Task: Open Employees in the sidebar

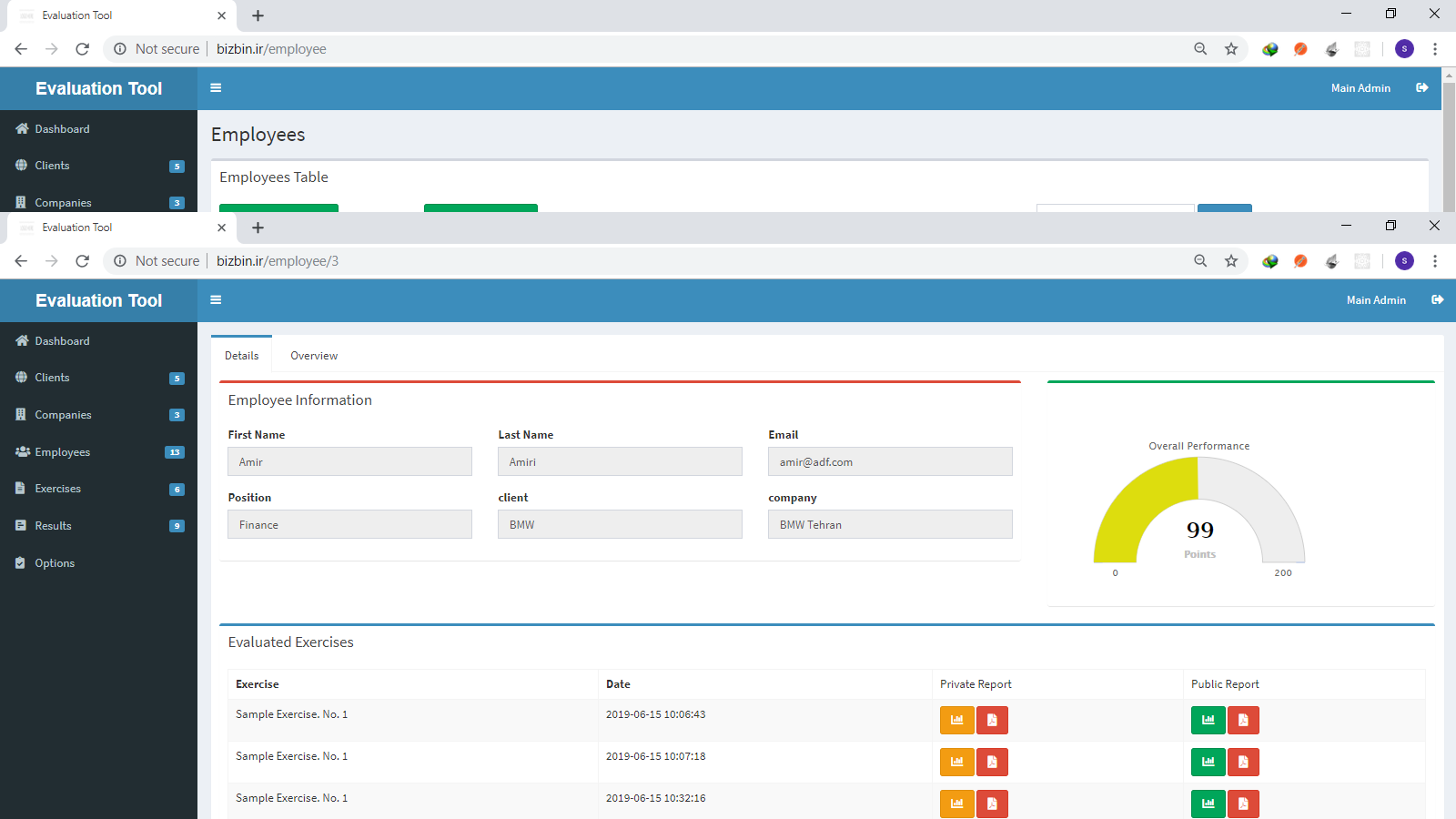Action: coord(98,452)
